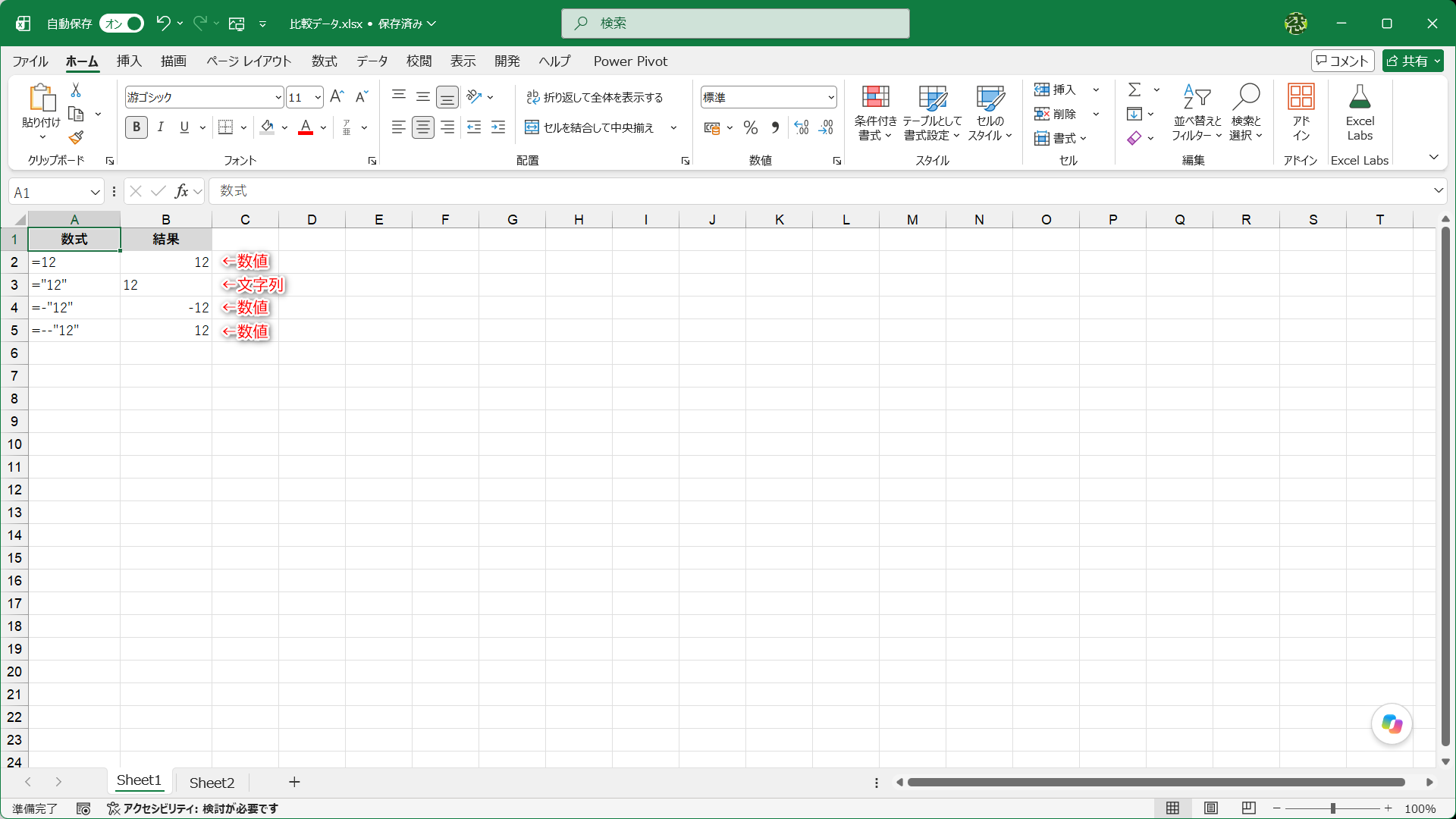The height and width of the screenshot is (819, 1456).
Task: Toggle bold formatting
Action: tap(136, 127)
